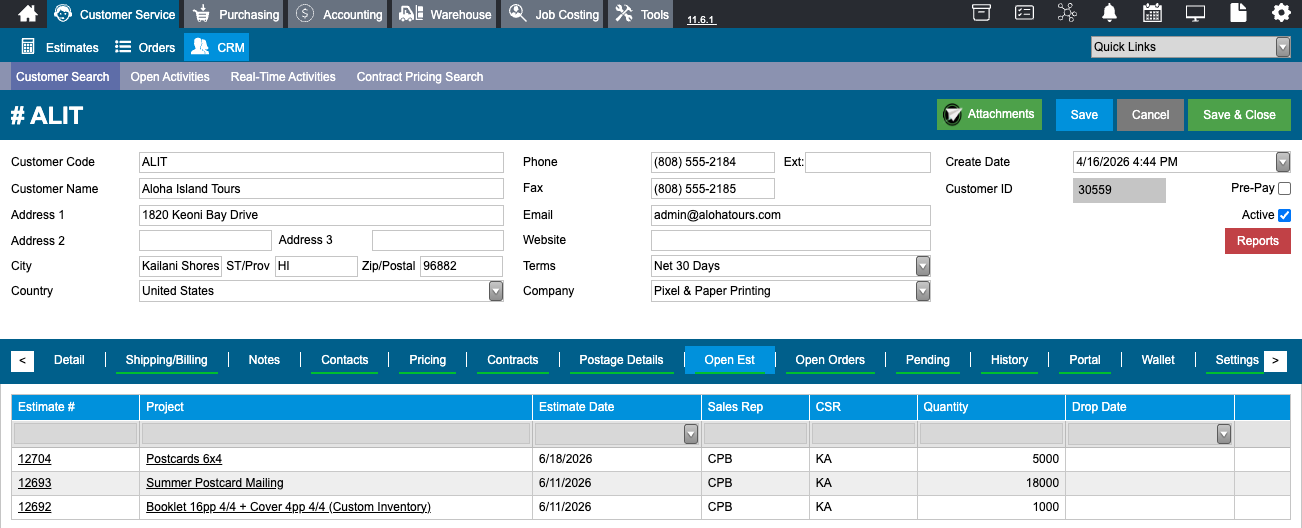
Task: Open the Open Activities tab
Action: [170, 77]
